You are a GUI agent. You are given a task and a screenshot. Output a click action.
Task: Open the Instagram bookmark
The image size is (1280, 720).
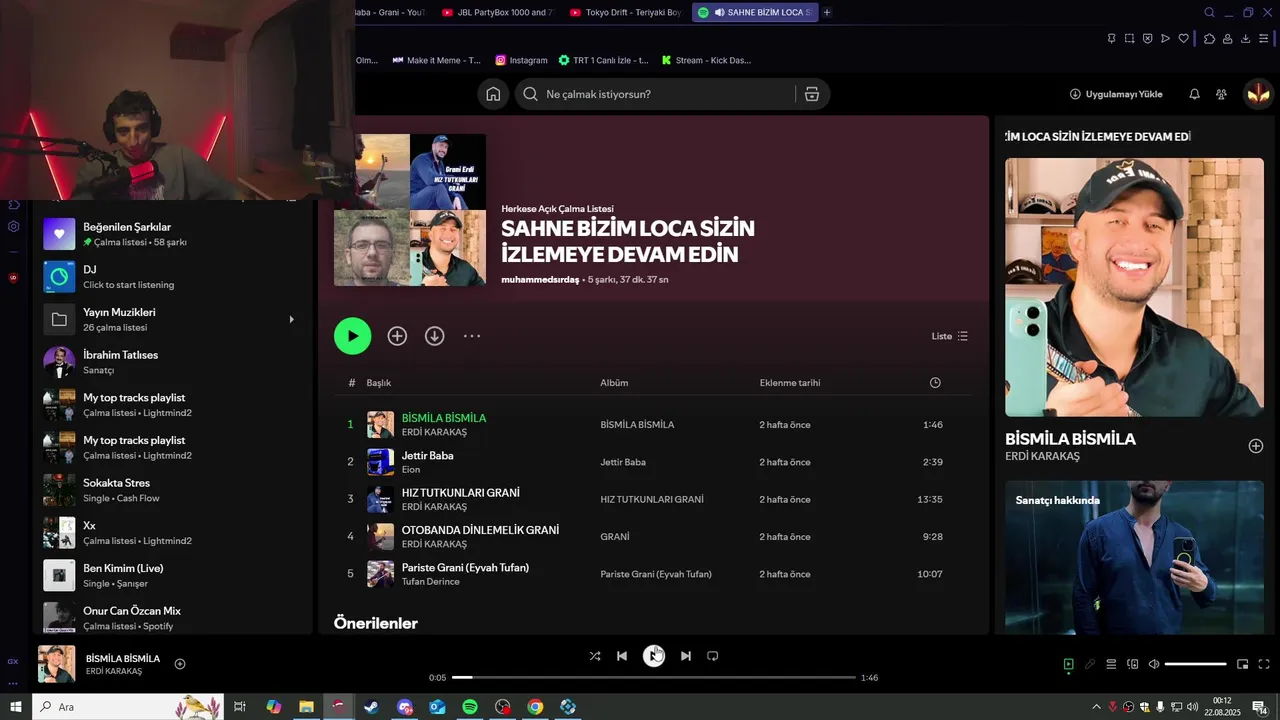(x=522, y=60)
